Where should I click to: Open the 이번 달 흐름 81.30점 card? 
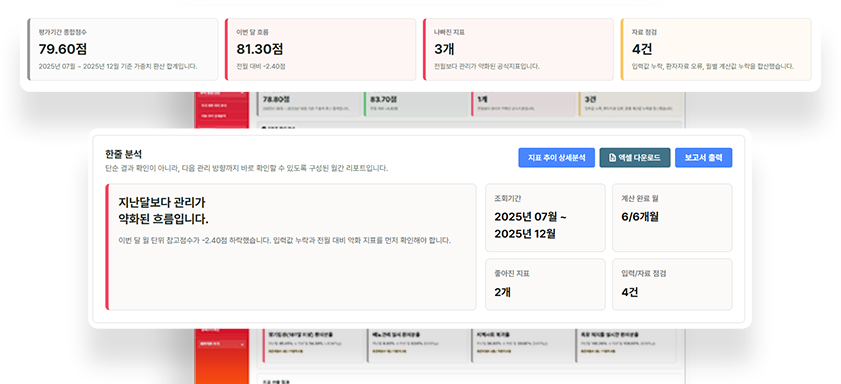click(x=320, y=49)
